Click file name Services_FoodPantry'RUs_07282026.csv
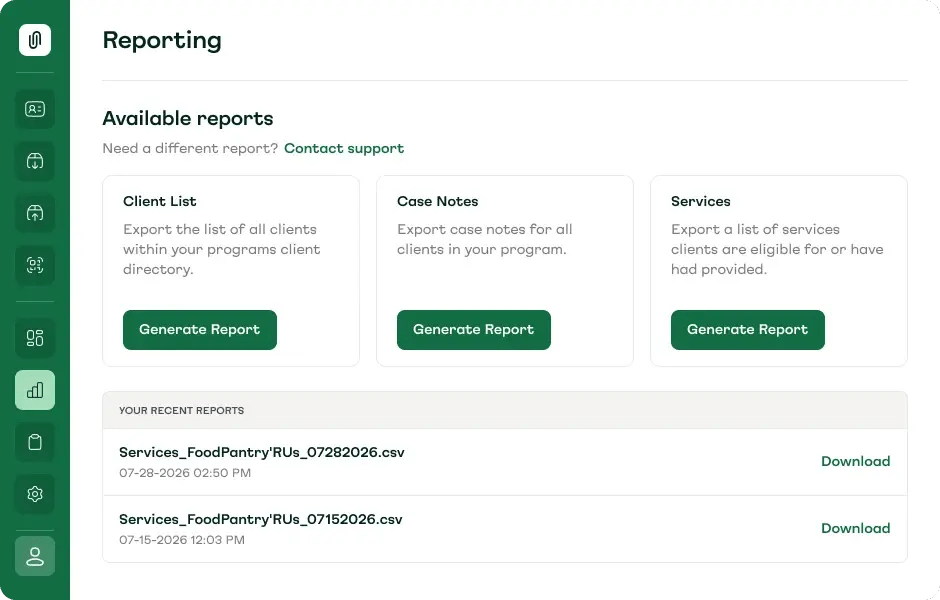 pyautogui.click(x=261, y=452)
